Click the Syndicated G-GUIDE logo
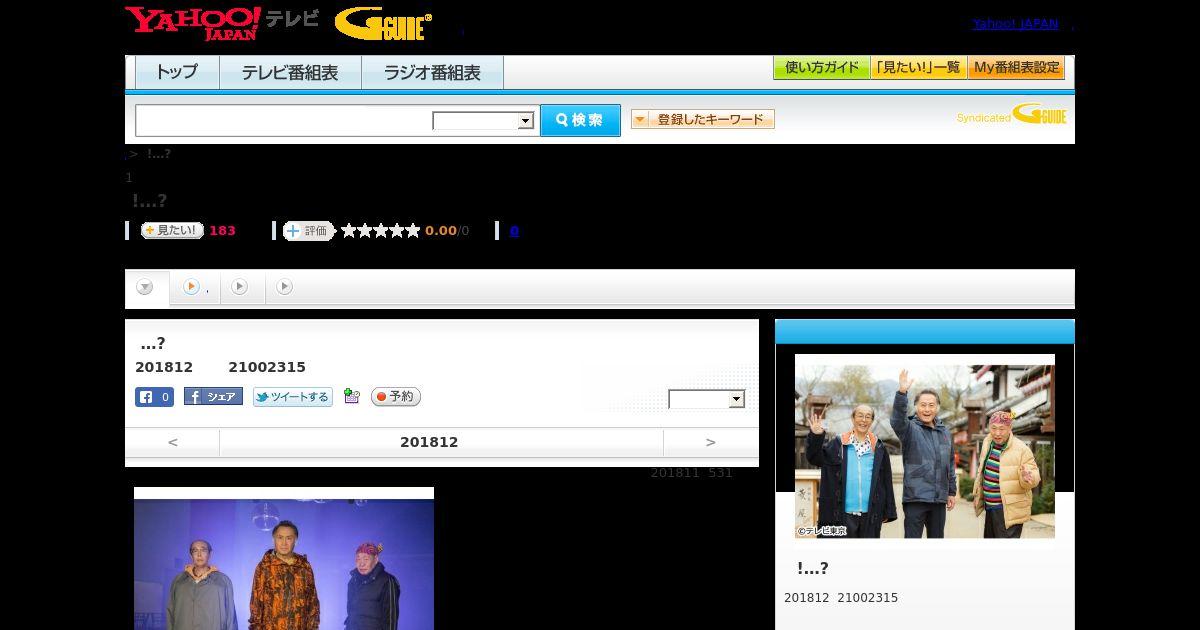The width and height of the screenshot is (1200, 630). point(1012,114)
